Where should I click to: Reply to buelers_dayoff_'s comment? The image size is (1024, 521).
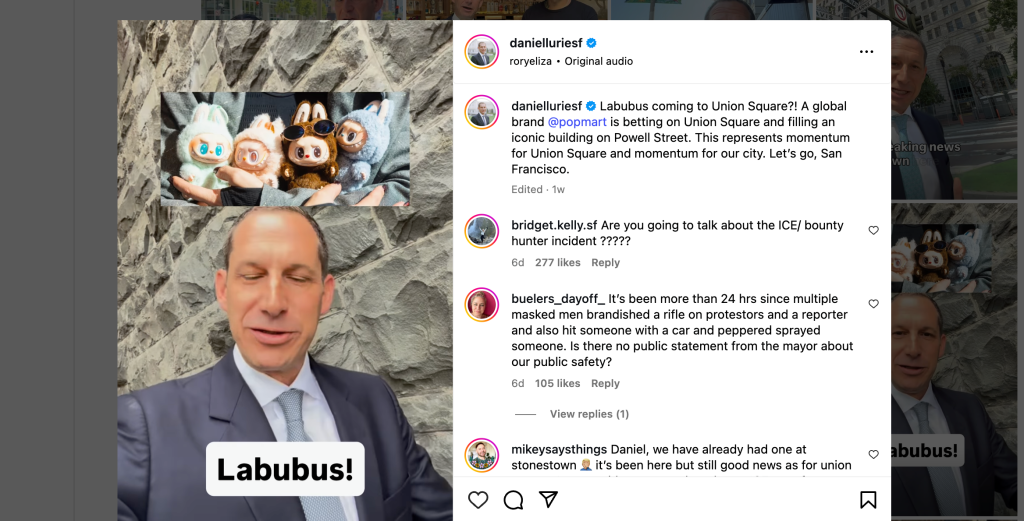(605, 383)
